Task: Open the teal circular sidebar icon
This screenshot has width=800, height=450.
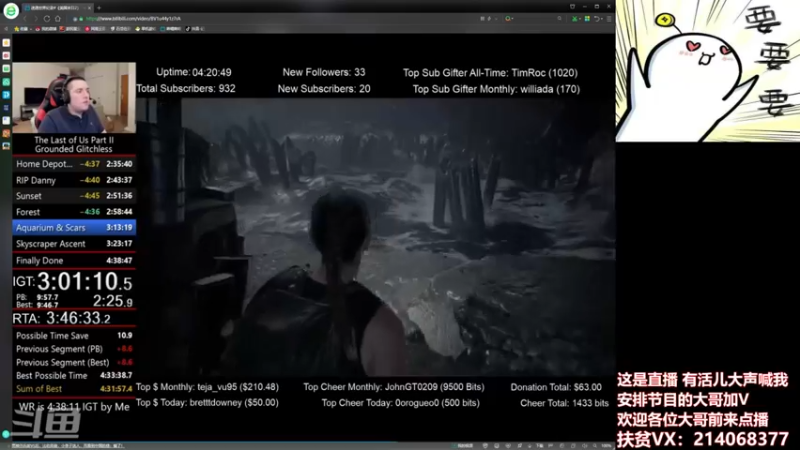Action: (x=6, y=82)
